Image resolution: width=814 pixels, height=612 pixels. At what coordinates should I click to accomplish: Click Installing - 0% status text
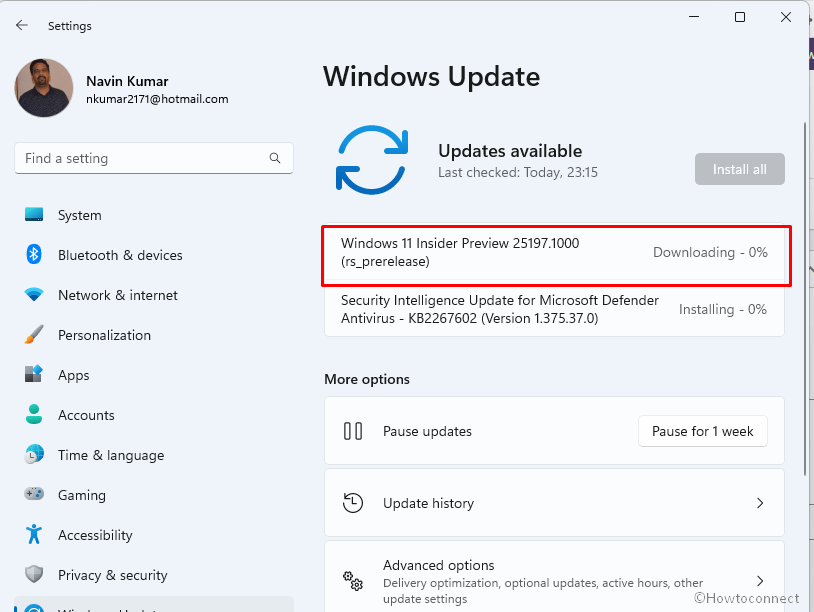coord(723,309)
